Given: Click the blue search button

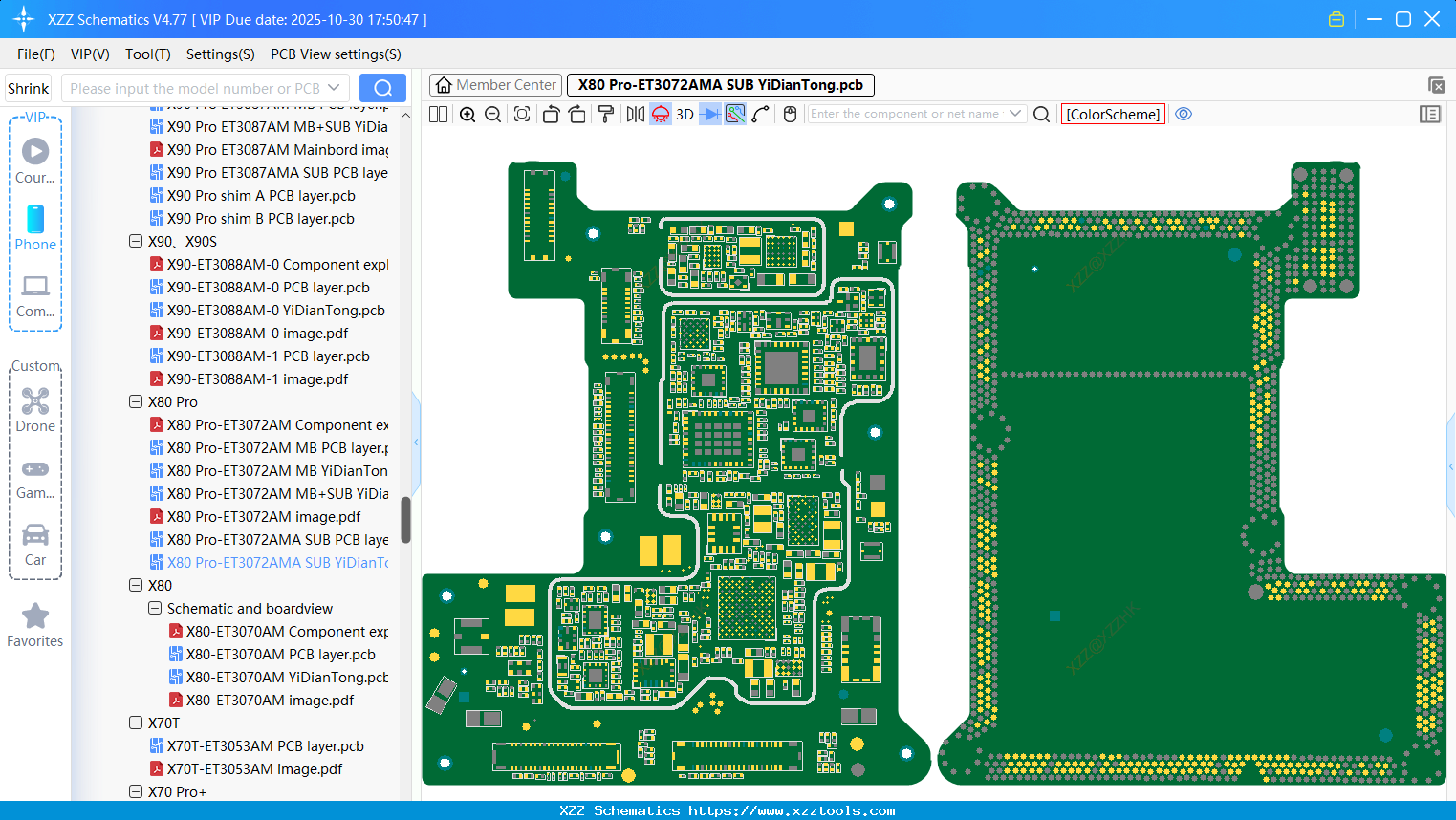Looking at the screenshot, I should 382,88.
